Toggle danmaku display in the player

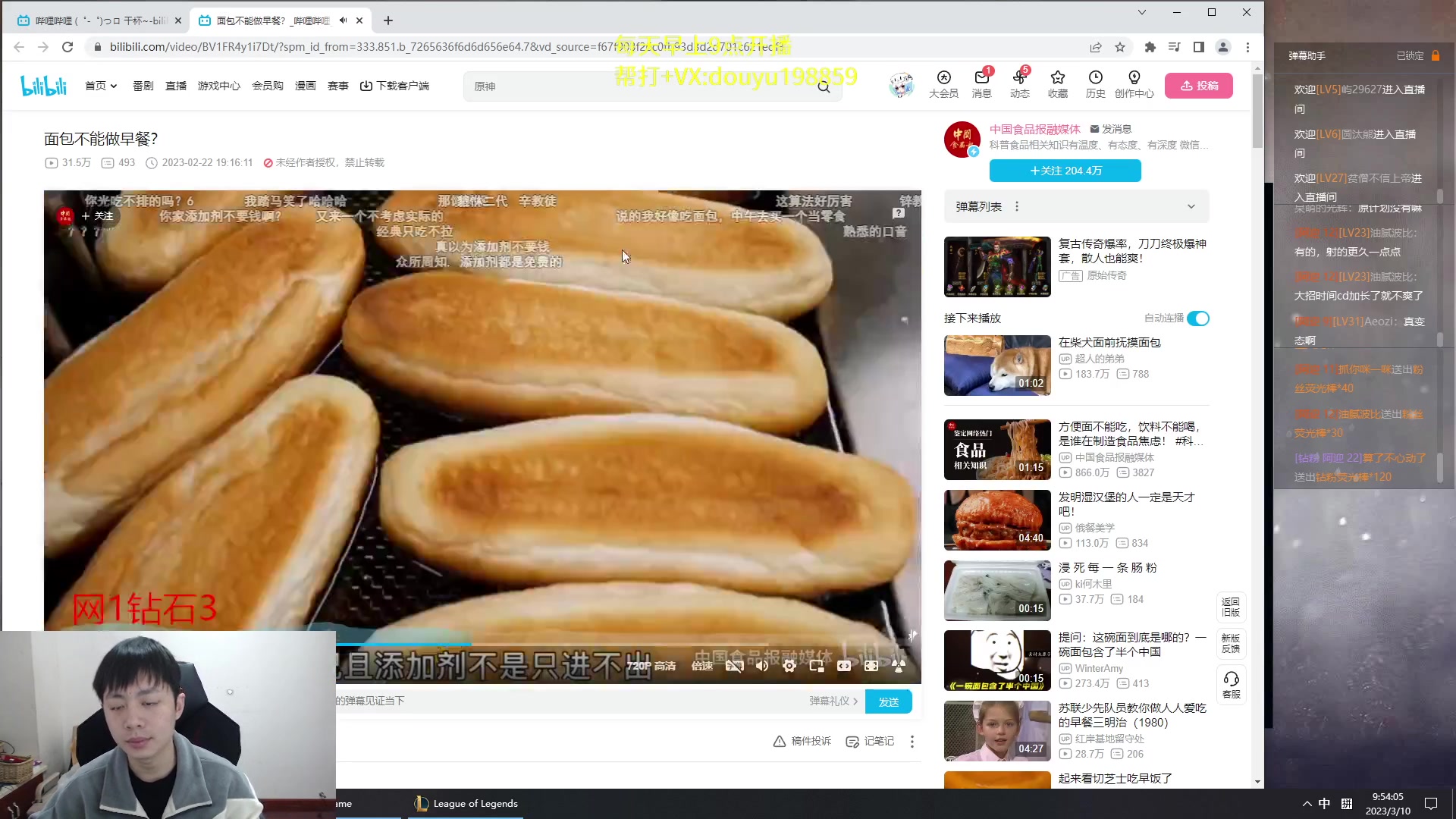coord(899,666)
